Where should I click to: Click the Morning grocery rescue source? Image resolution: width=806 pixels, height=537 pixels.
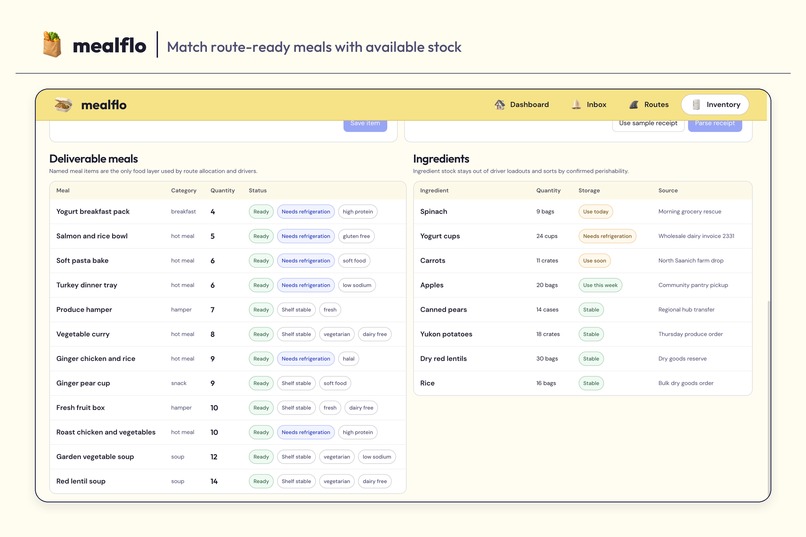[x=689, y=212]
